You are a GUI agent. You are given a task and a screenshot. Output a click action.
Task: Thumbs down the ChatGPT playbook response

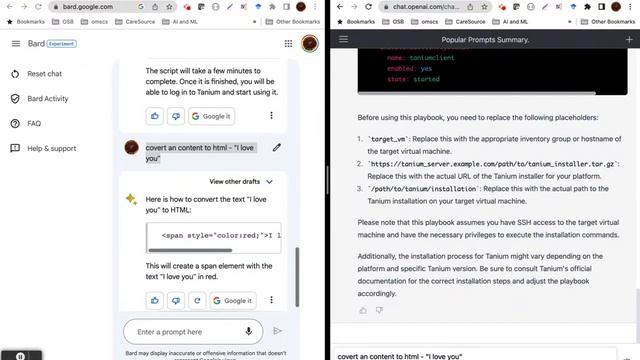(x=379, y=311)
